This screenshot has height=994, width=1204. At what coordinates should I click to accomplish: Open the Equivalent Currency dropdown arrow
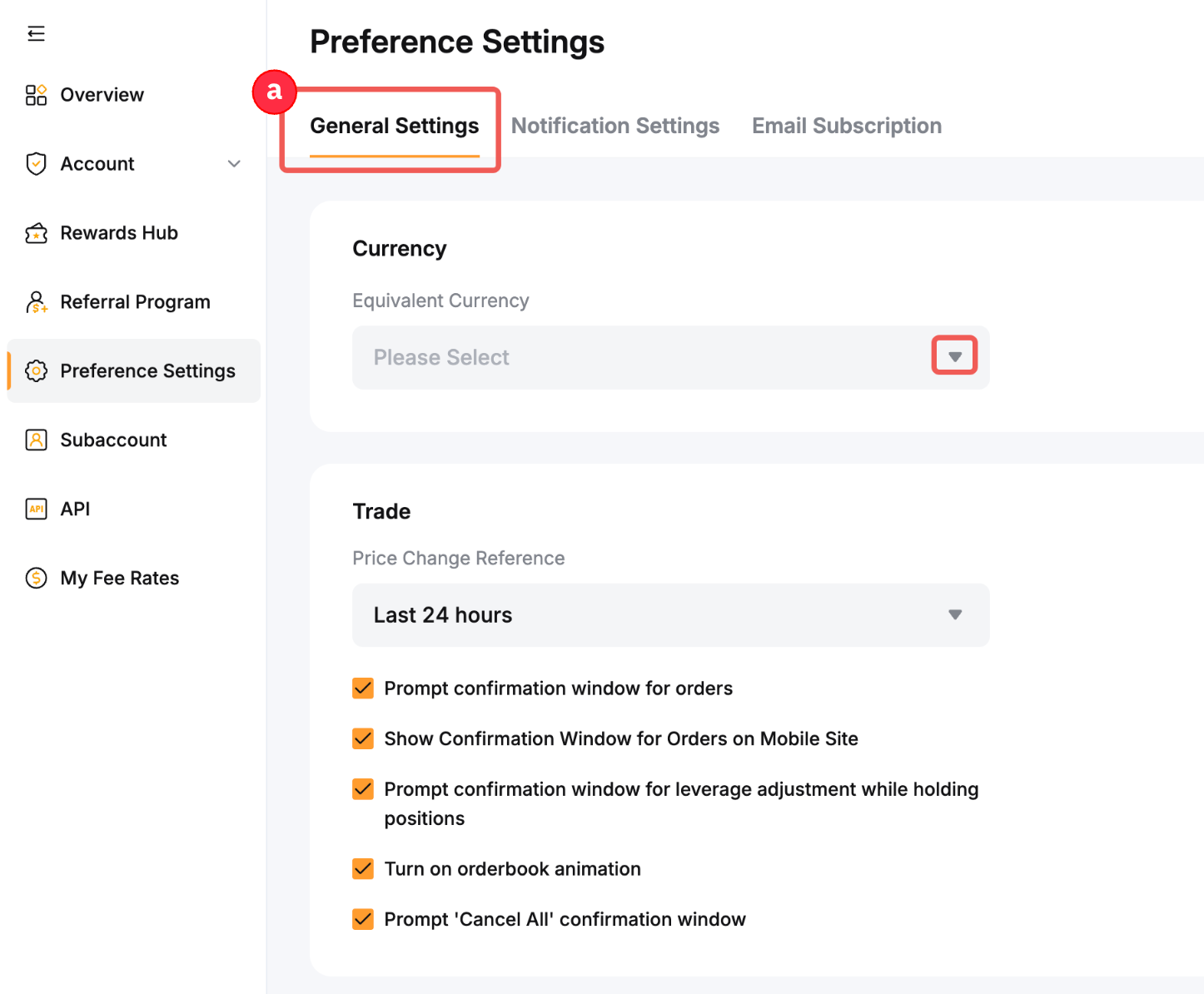(x=954, y=357)
